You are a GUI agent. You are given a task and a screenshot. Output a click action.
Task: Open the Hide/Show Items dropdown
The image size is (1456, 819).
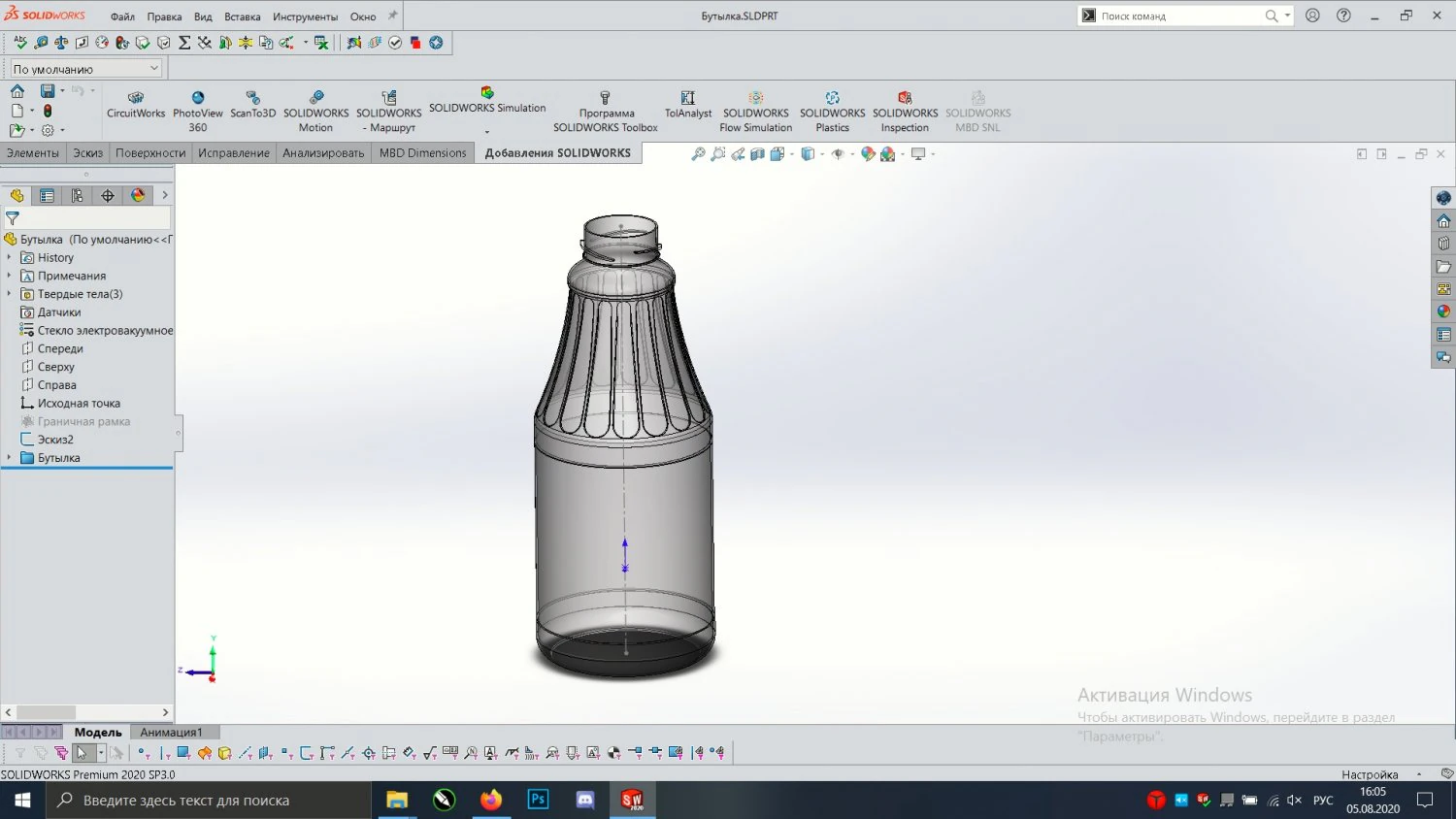850,154
